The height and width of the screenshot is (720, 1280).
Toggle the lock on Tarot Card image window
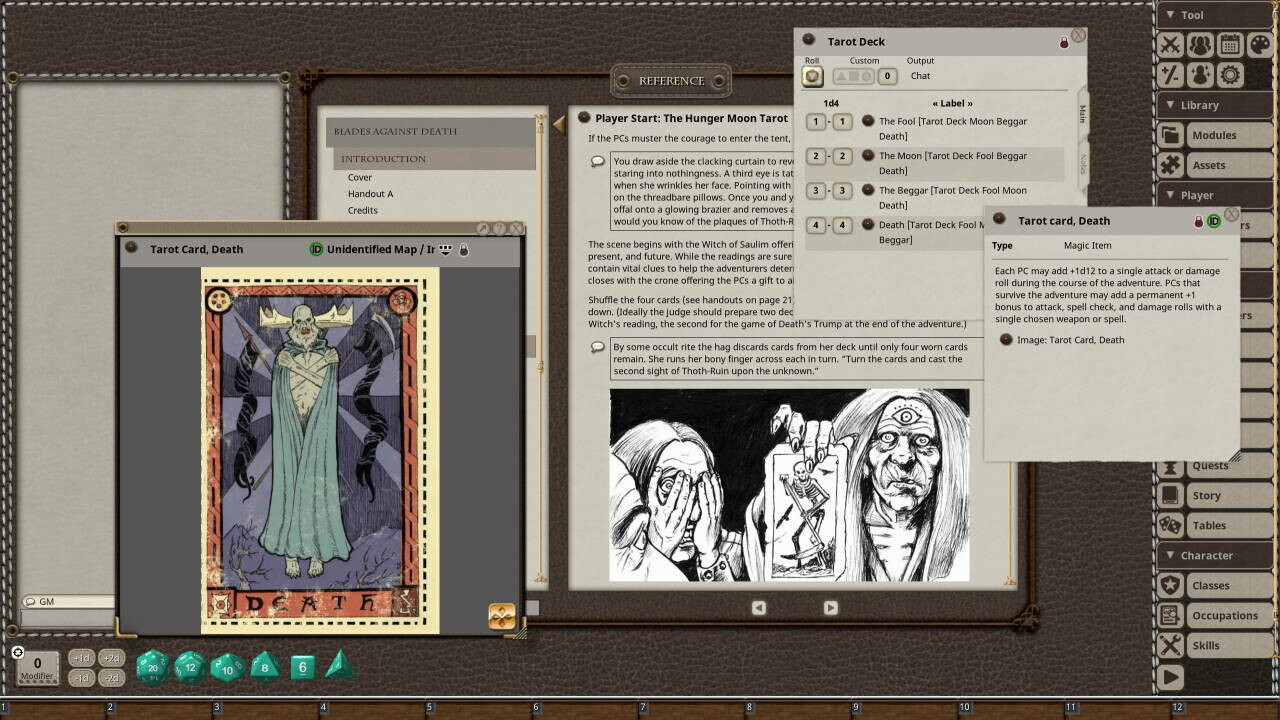pyautogui.click(x=464, y=250)
